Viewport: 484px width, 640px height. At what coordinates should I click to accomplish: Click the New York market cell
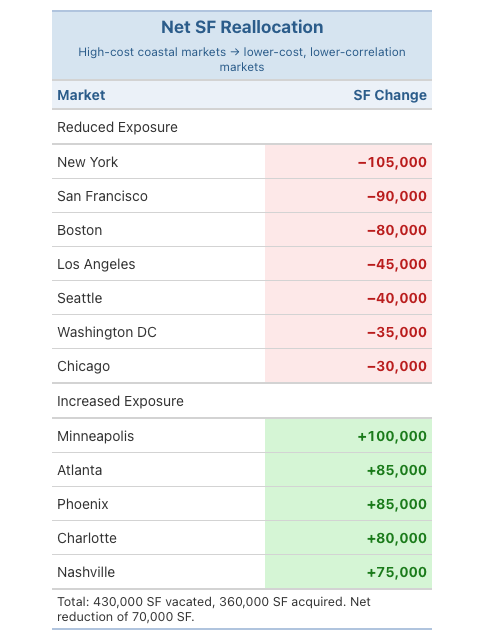[159, 162]
